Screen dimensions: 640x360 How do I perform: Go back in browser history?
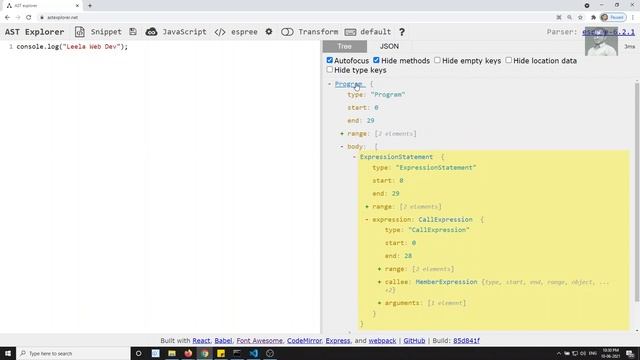point(7,17)
